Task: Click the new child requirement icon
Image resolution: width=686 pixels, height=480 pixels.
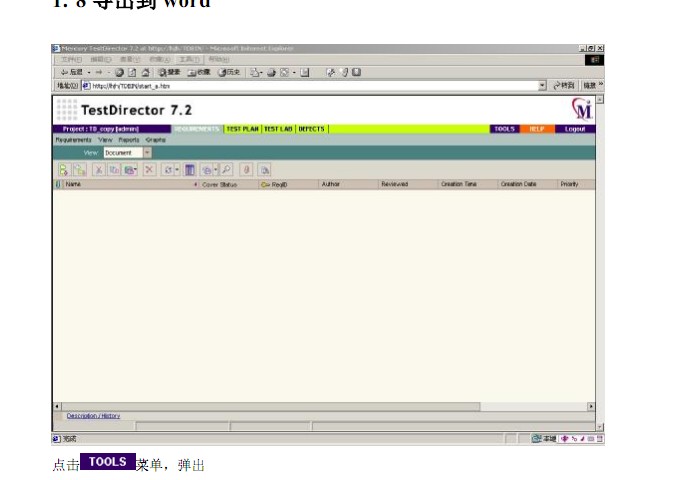Action: pyautogui.click(x=80, y=169)
